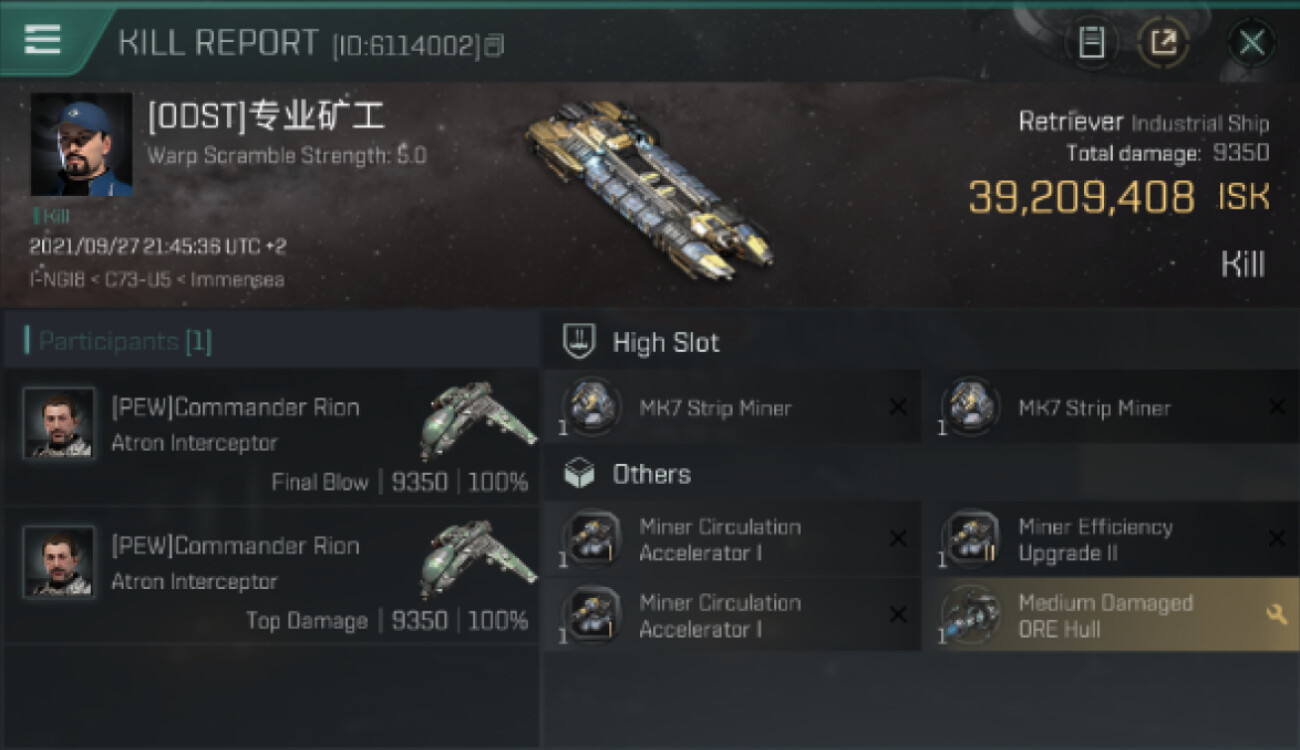The height and width of the screenshot is (750, 1300).
Task: Click the second MK7 Strip Miner icon
Action: click(970, 406)
